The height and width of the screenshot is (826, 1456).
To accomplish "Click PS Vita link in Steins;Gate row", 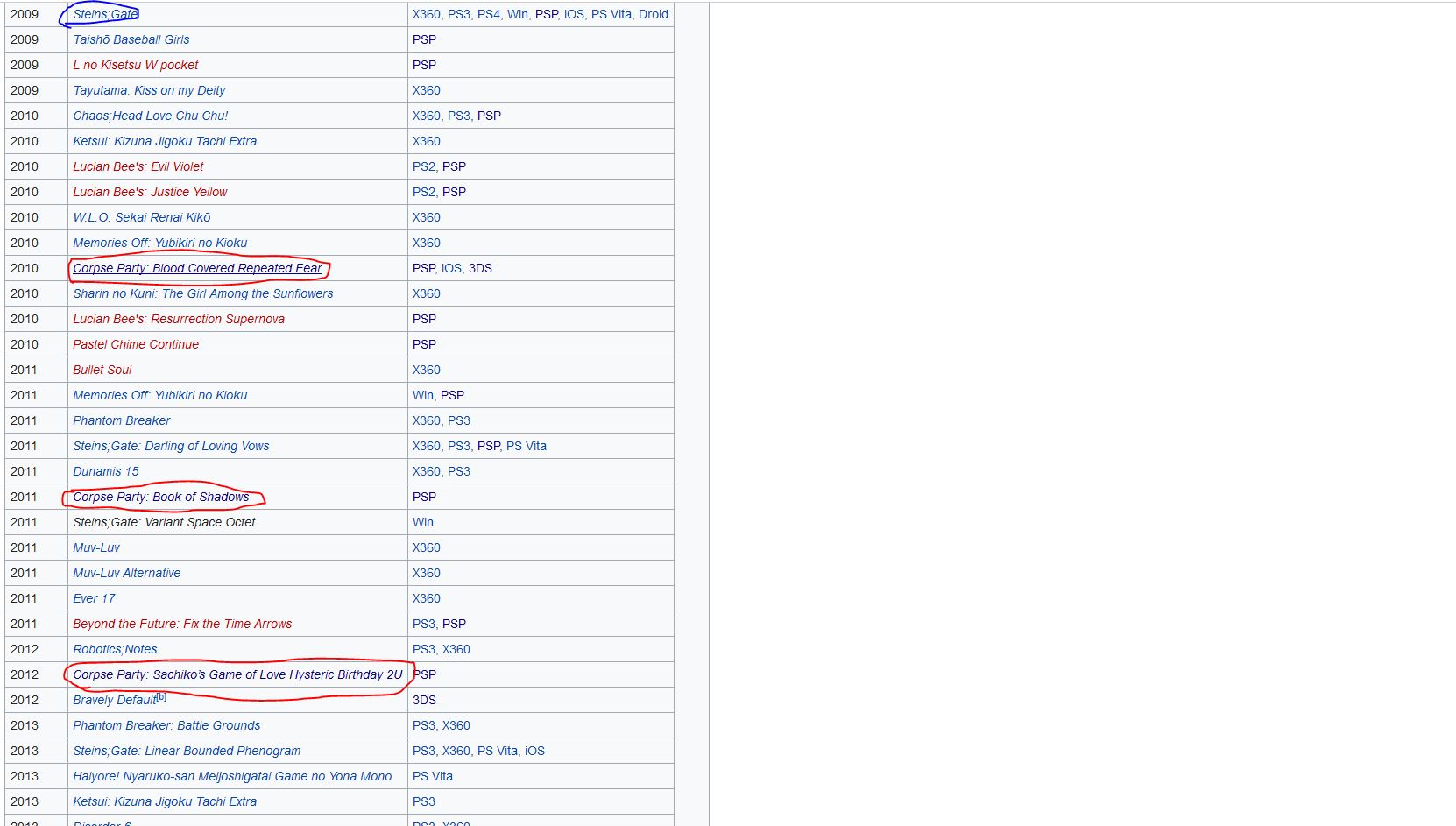I will point(611,14).
